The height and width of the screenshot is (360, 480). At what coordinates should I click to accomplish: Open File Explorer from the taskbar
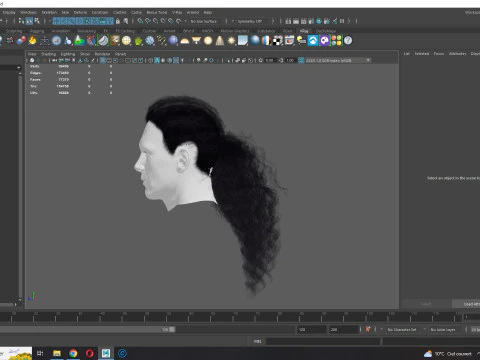57,353
